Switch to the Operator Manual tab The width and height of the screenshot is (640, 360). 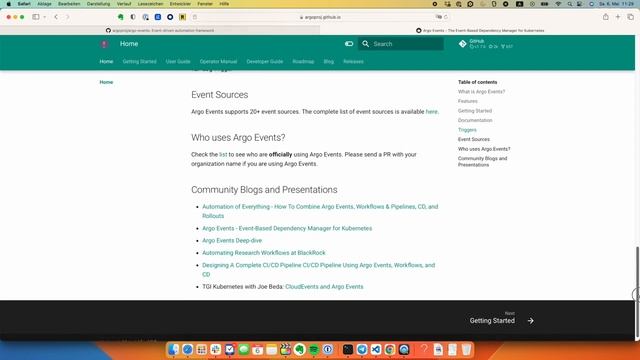[218, 61]
